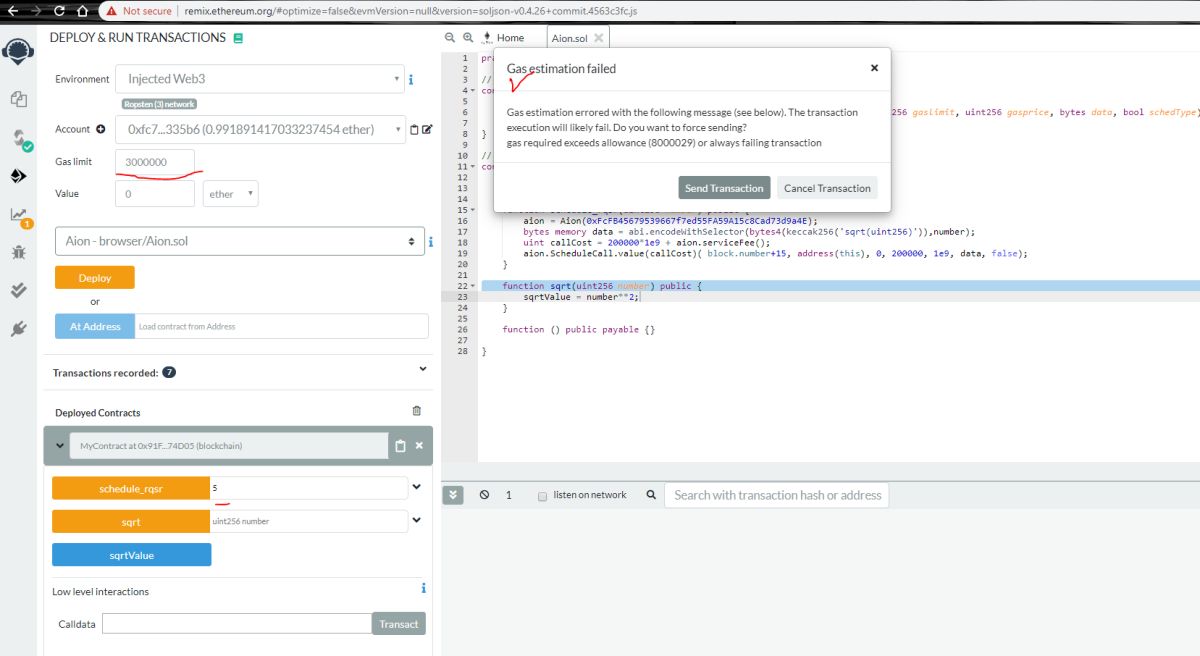Expand the Transactions recorded section
Image resolution: width=1200 pixels, height=656 pixels.
coord(423,369)
